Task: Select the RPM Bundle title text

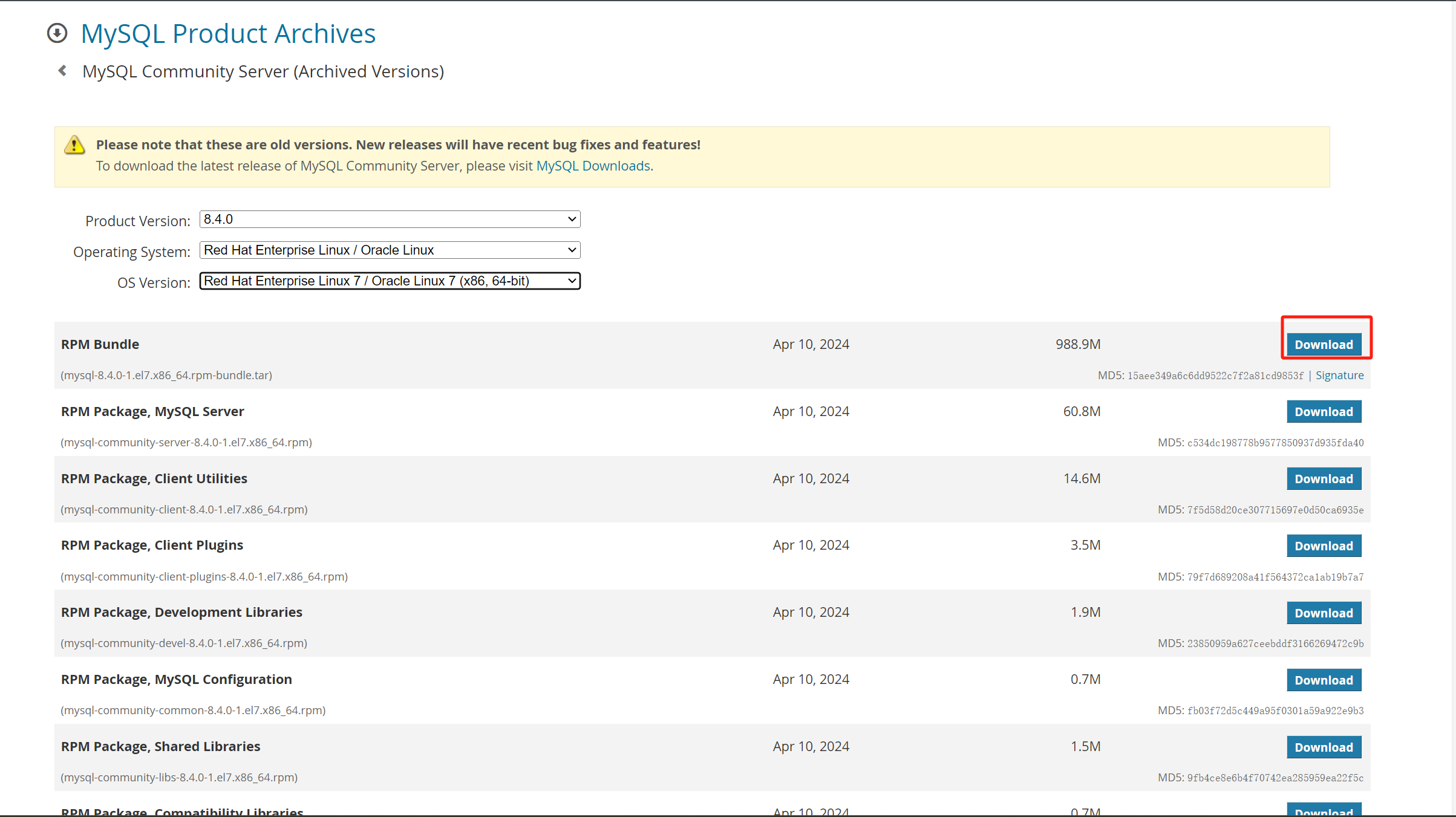Action: 100,344
